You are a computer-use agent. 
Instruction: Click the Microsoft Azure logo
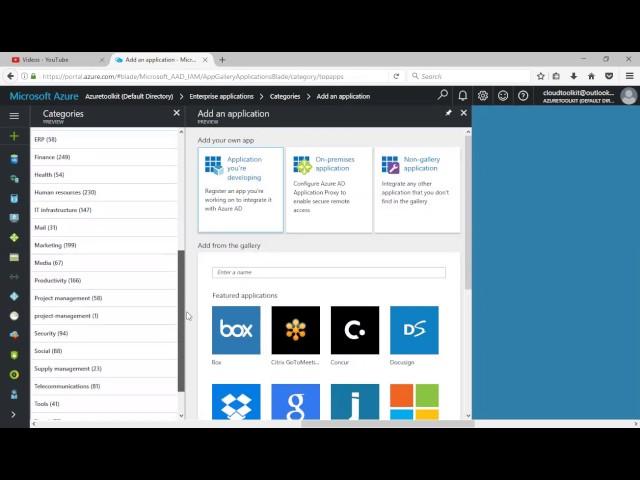click(x=44, y=96)
